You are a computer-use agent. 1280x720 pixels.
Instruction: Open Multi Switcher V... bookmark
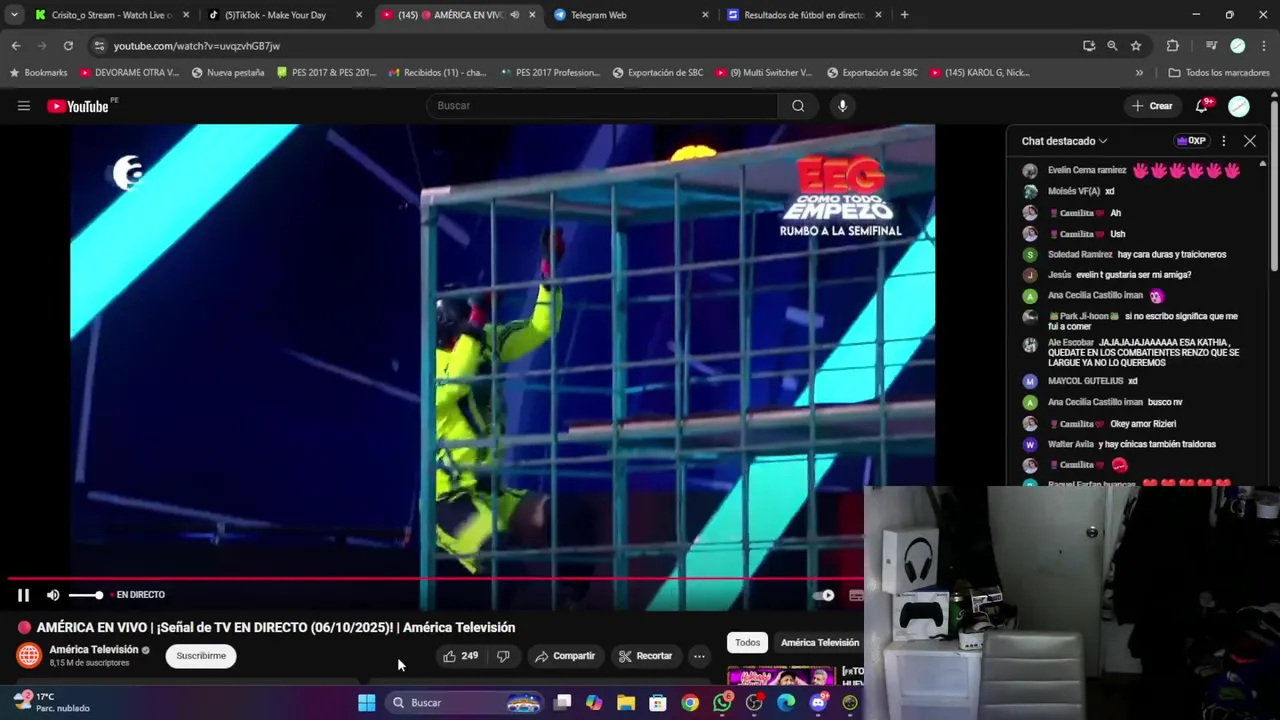[764, 72]
